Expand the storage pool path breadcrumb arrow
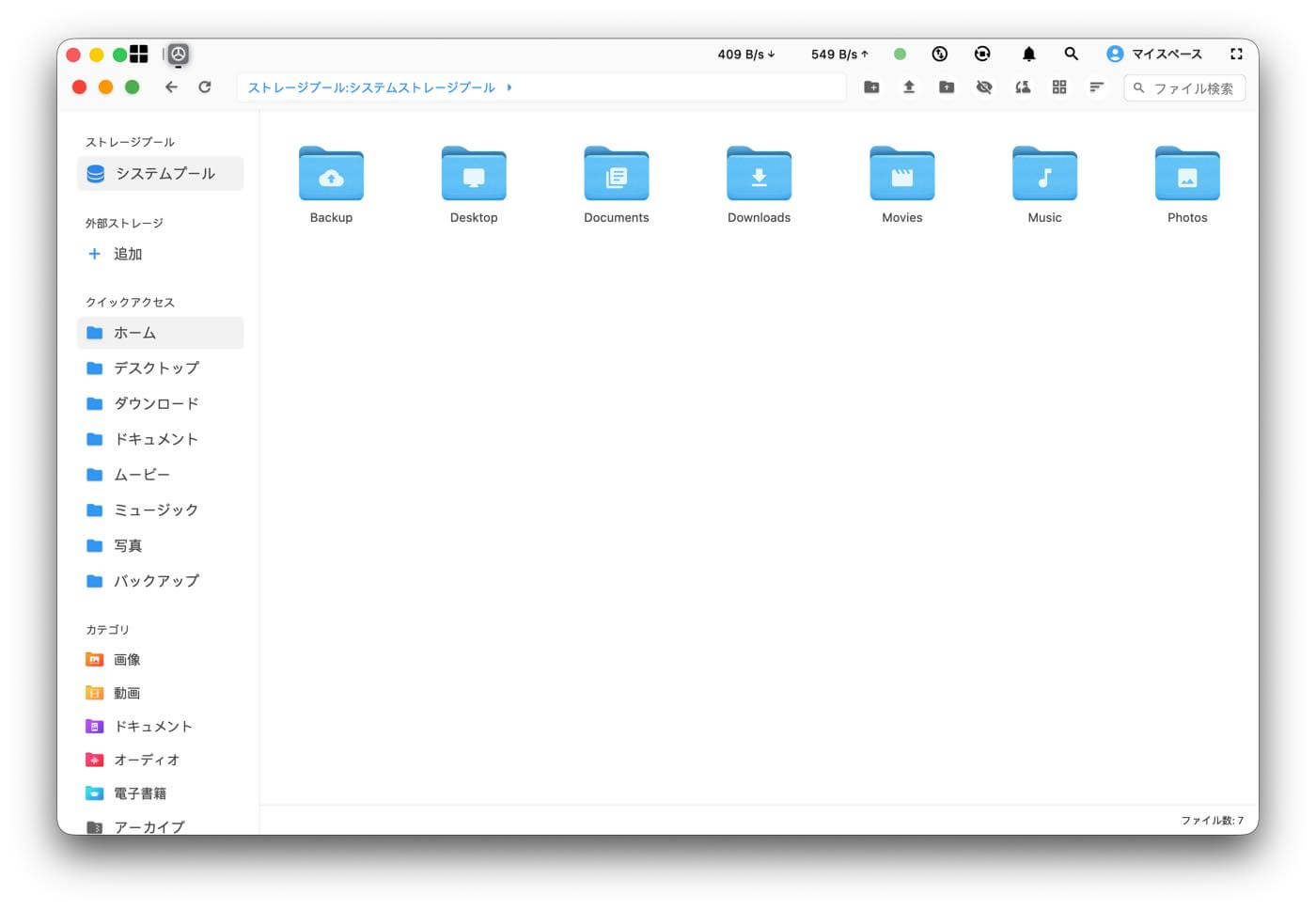Viewport: 1316px width, 910px height. point(509,87)
